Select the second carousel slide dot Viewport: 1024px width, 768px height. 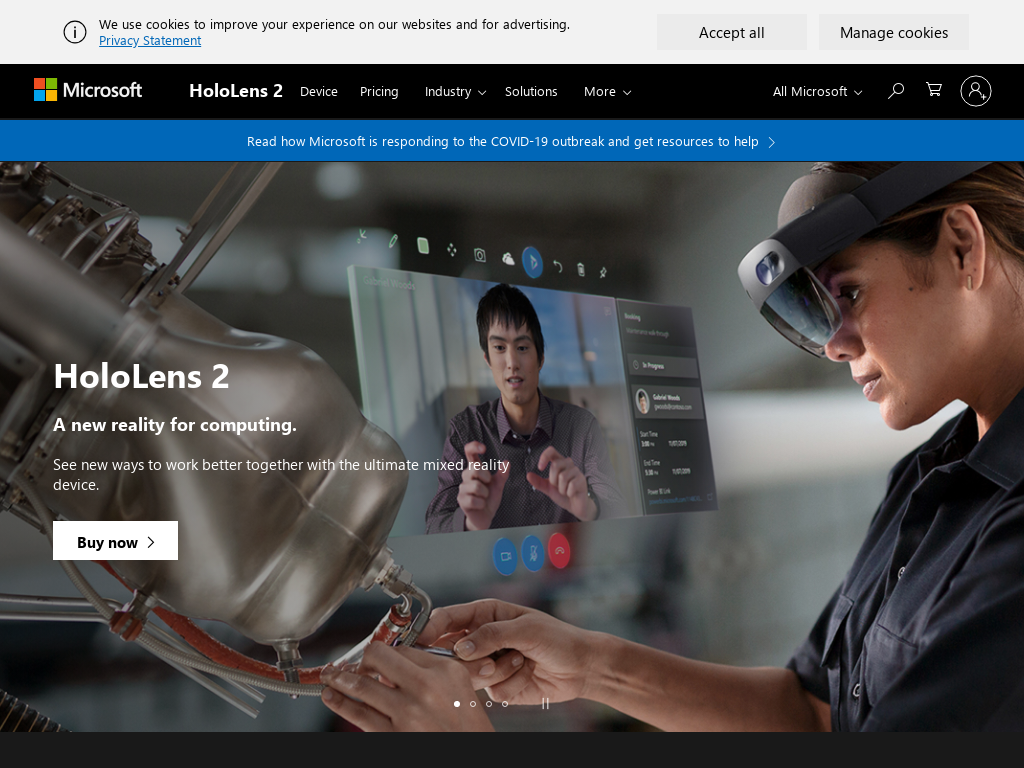(473, 703)
